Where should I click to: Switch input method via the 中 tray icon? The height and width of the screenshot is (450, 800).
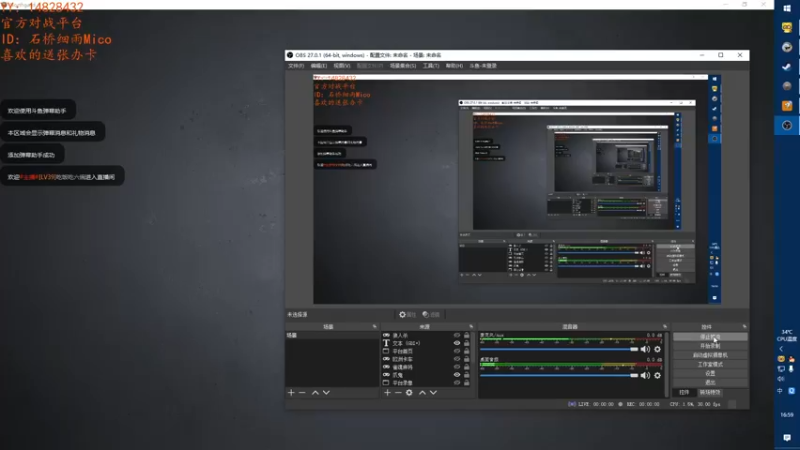click(x=781, y=391)
